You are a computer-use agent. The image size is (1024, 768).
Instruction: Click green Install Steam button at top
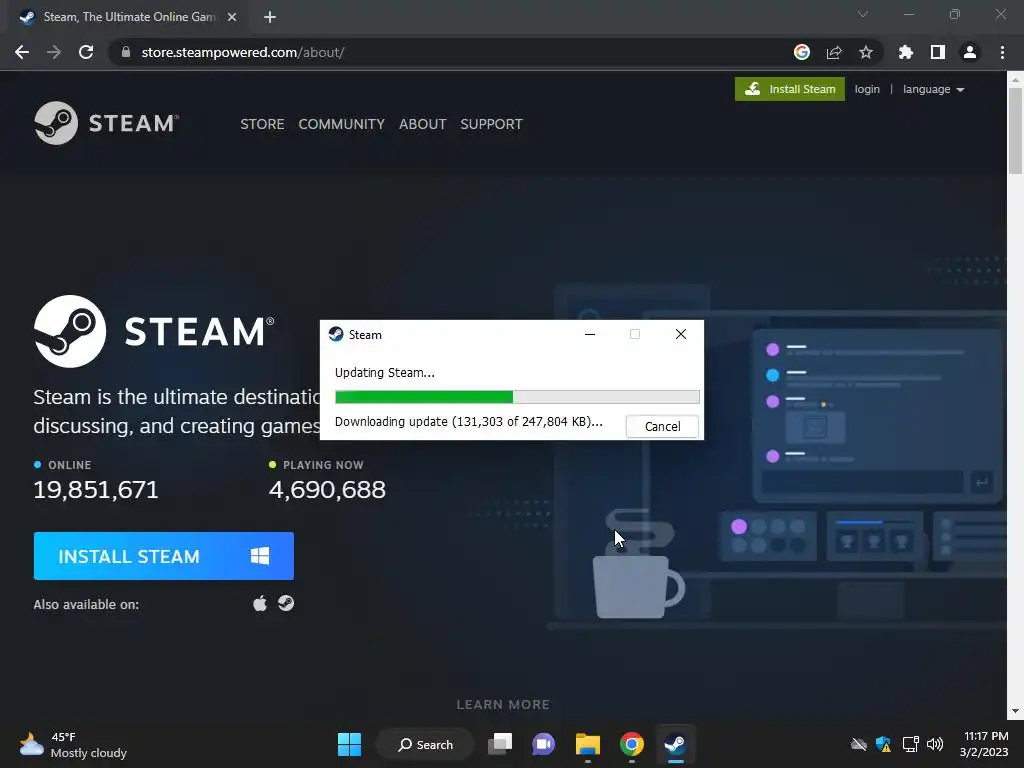[x=790, y=89]
